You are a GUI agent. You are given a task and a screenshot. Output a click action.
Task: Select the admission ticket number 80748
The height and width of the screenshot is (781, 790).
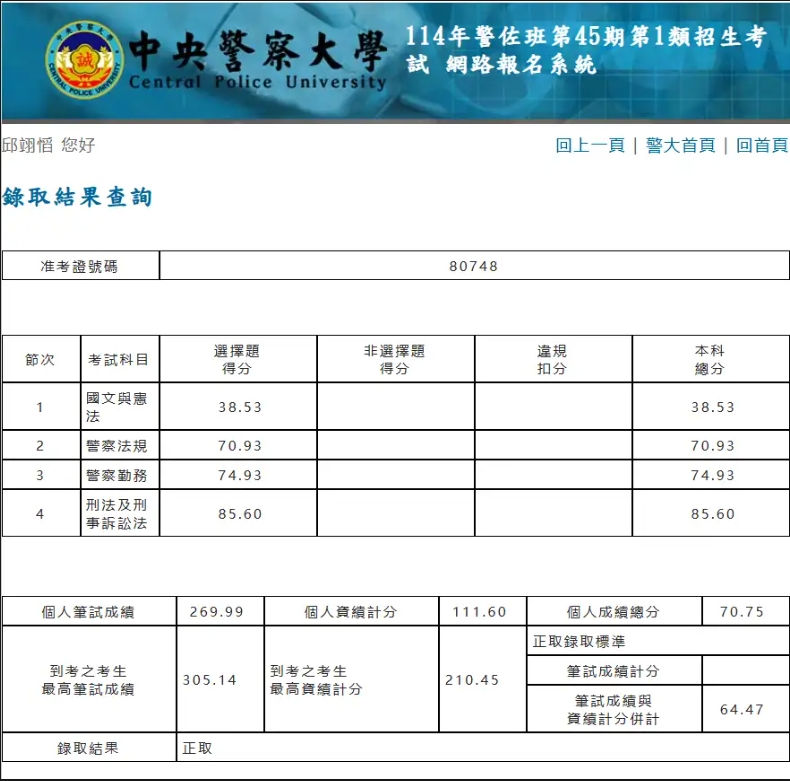pos(474,266)
